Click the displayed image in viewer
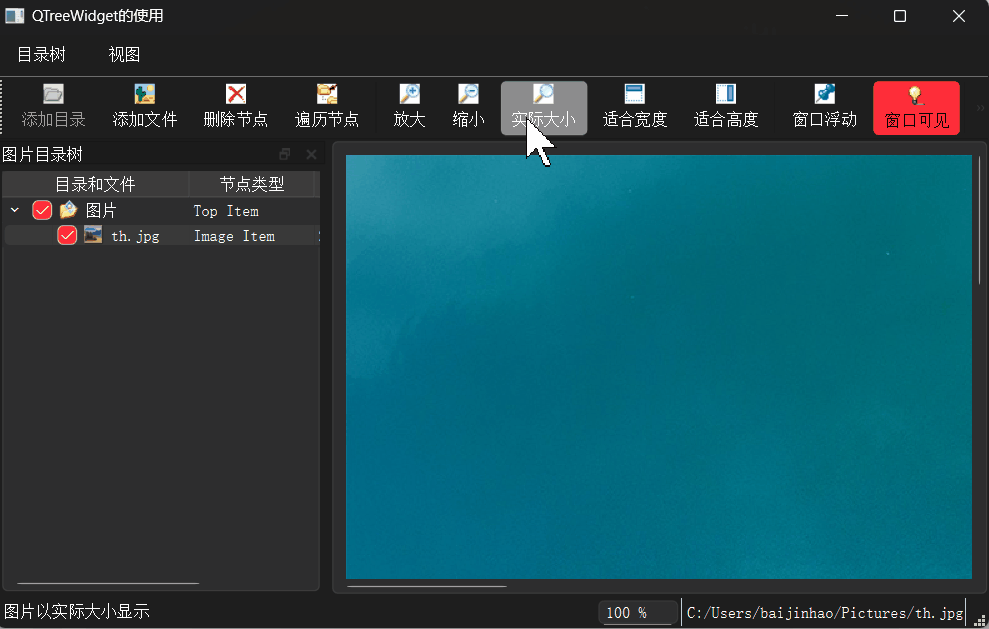The width and height of the screenshot is (989, 629). pos(658,367)
